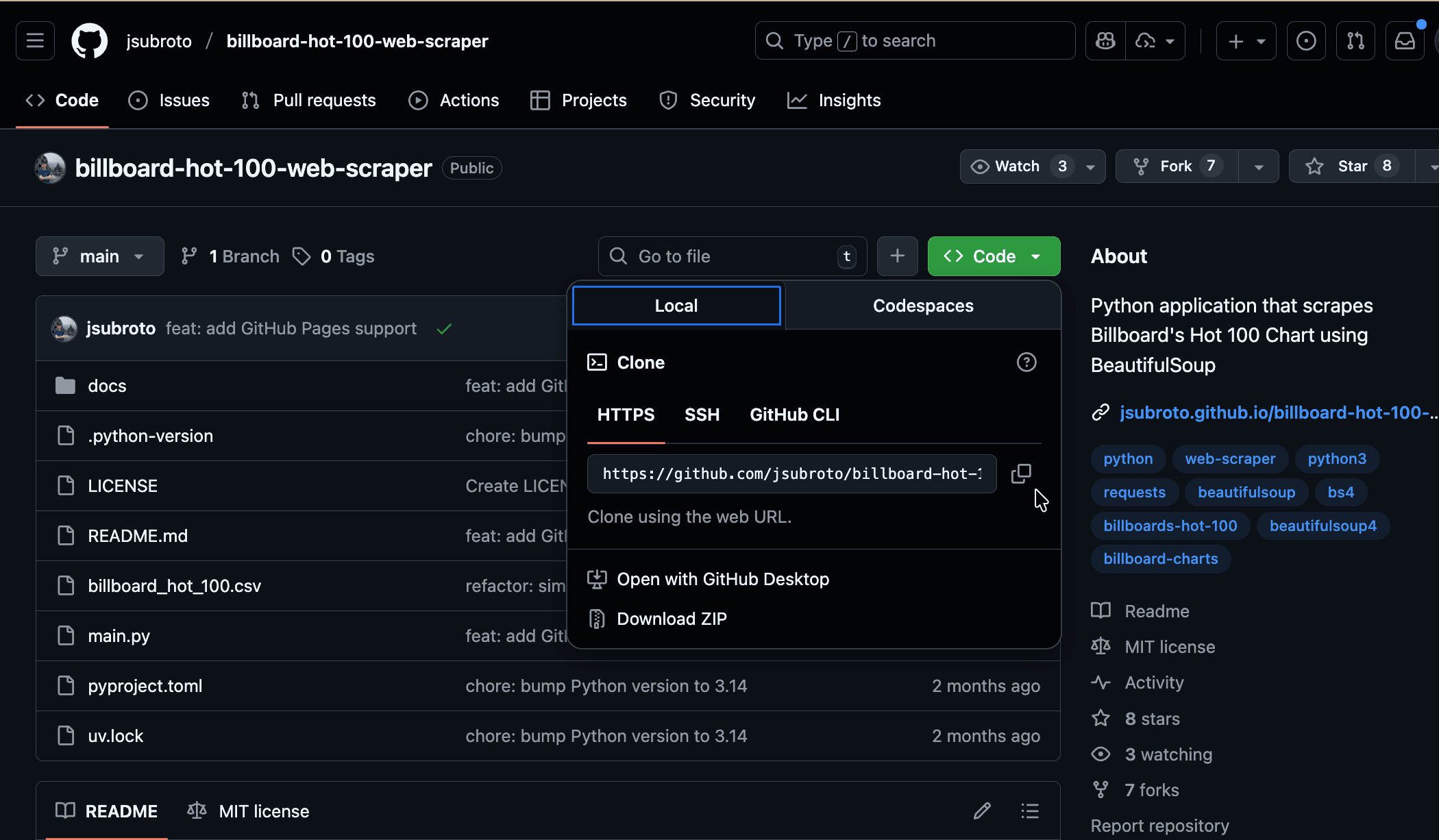Expand the main branch dropdown
Viewport: 1439px width, 840px height.
coord(99,256)
